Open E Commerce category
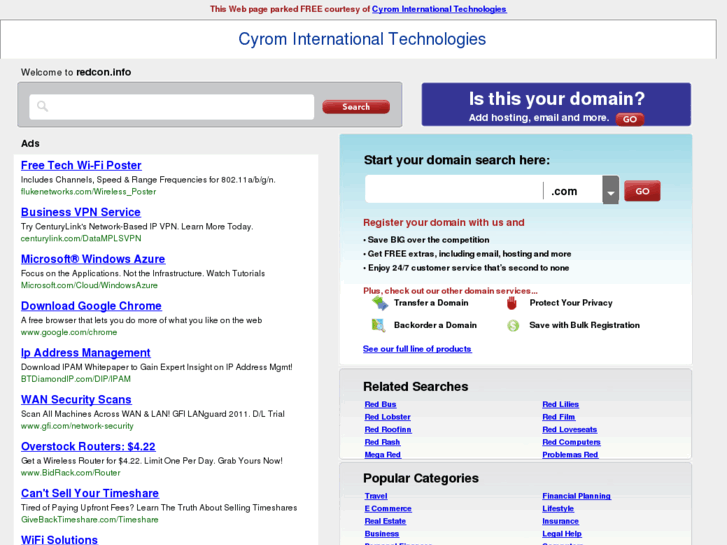 coord(388,509)
